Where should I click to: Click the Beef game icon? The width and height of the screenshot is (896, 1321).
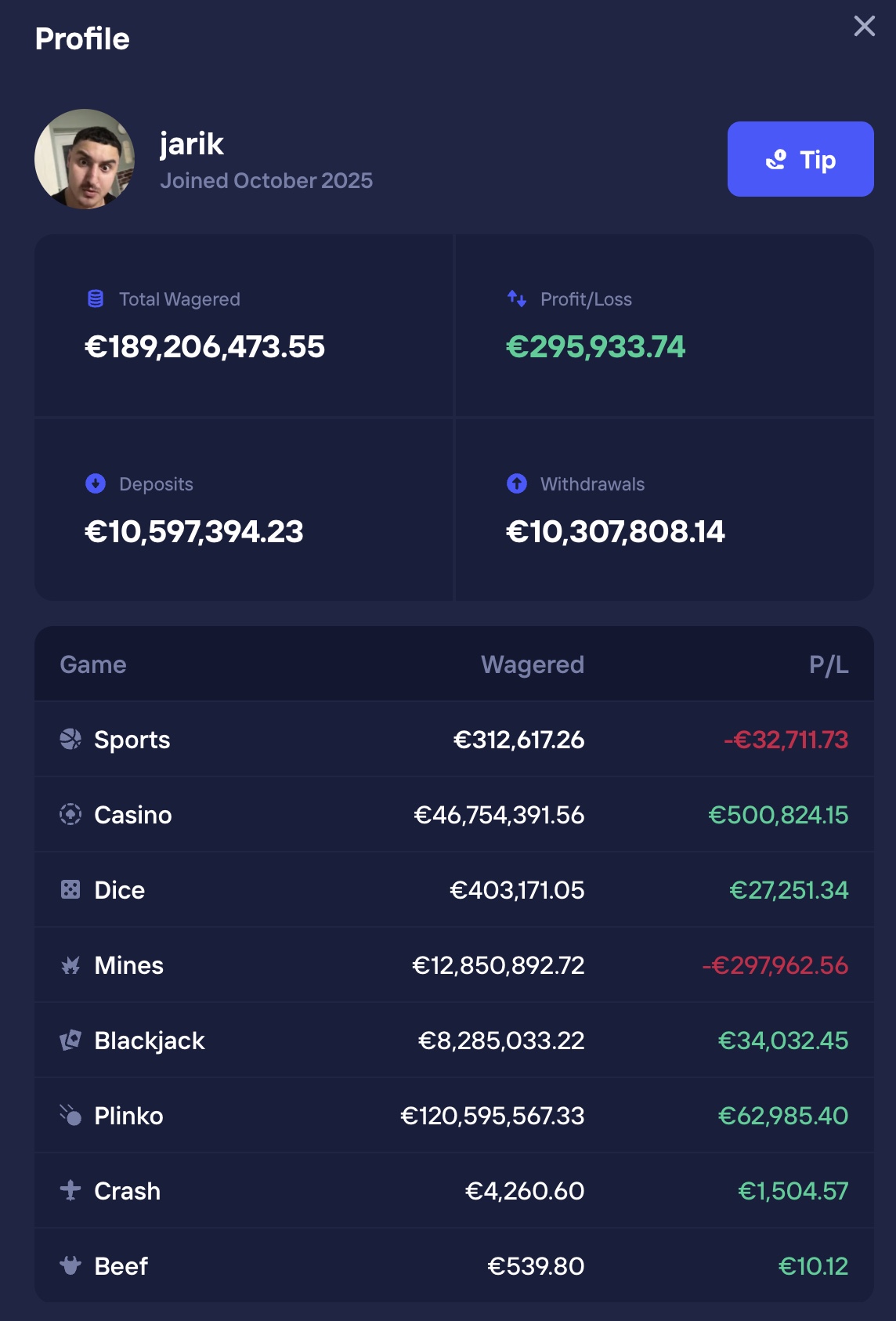tap(70, 1265)
